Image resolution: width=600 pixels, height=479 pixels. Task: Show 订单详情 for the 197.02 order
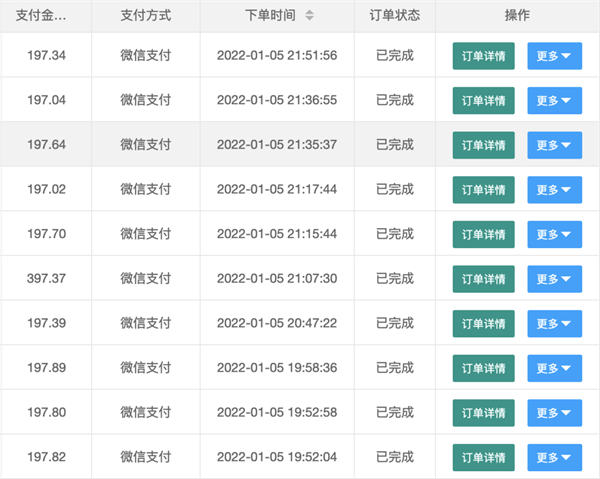[x=483, y=190]
